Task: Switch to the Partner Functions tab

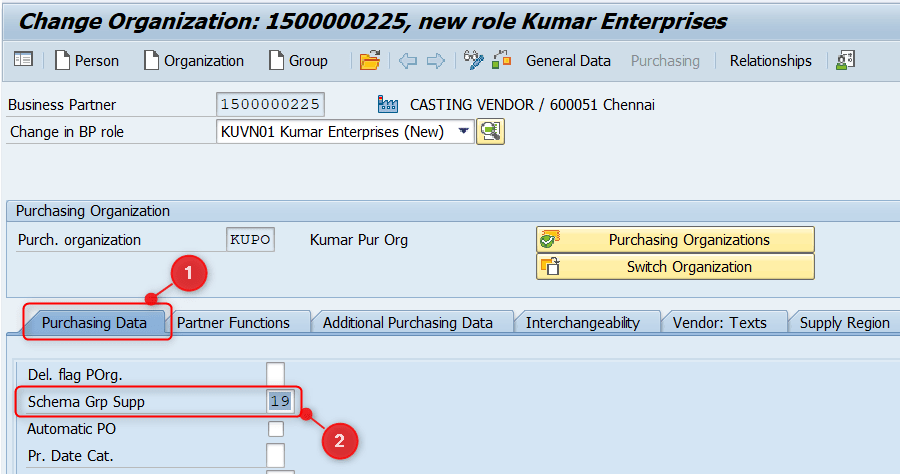Action: coord(234,323)
